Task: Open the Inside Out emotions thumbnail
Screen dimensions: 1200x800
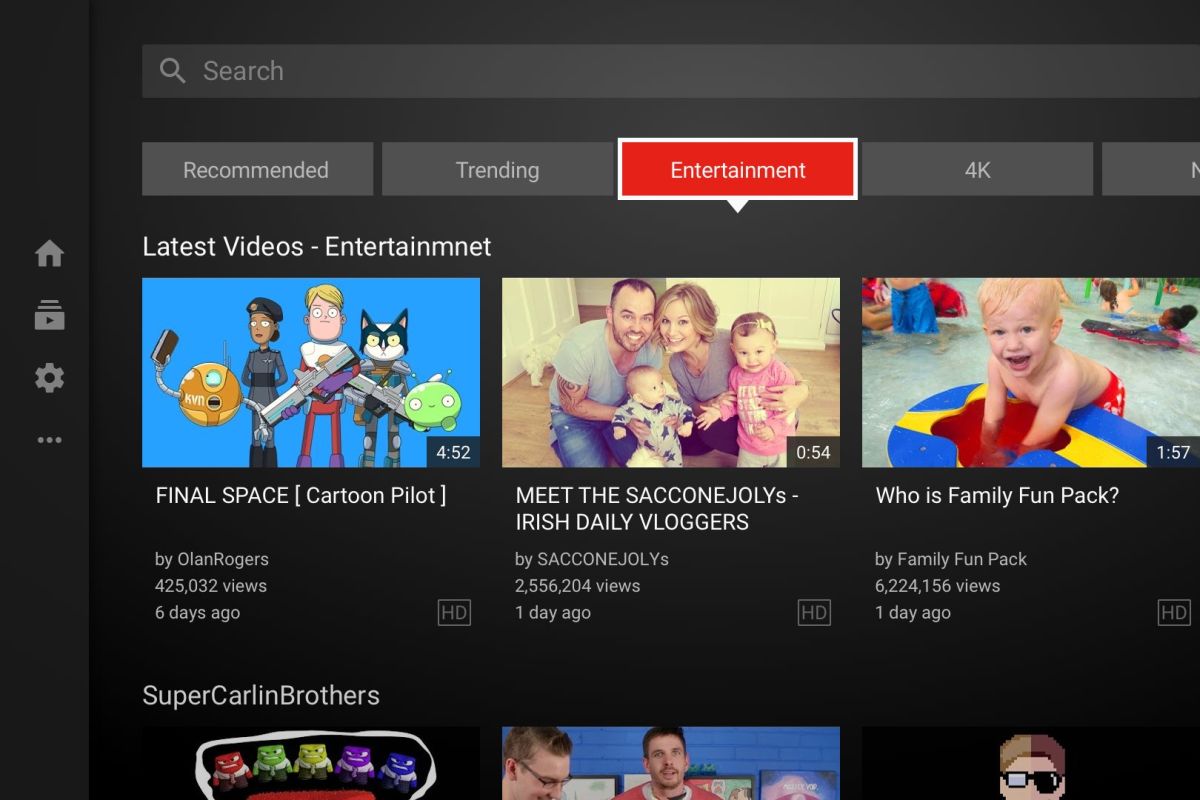Action: (311, 763)
